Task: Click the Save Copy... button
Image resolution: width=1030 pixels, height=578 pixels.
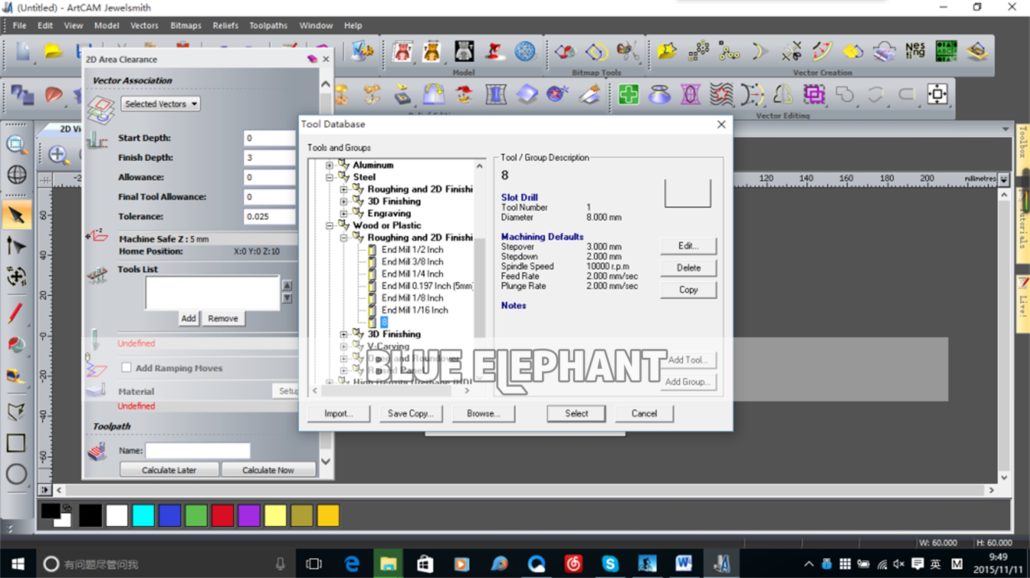Action: [x=411, y=413]
